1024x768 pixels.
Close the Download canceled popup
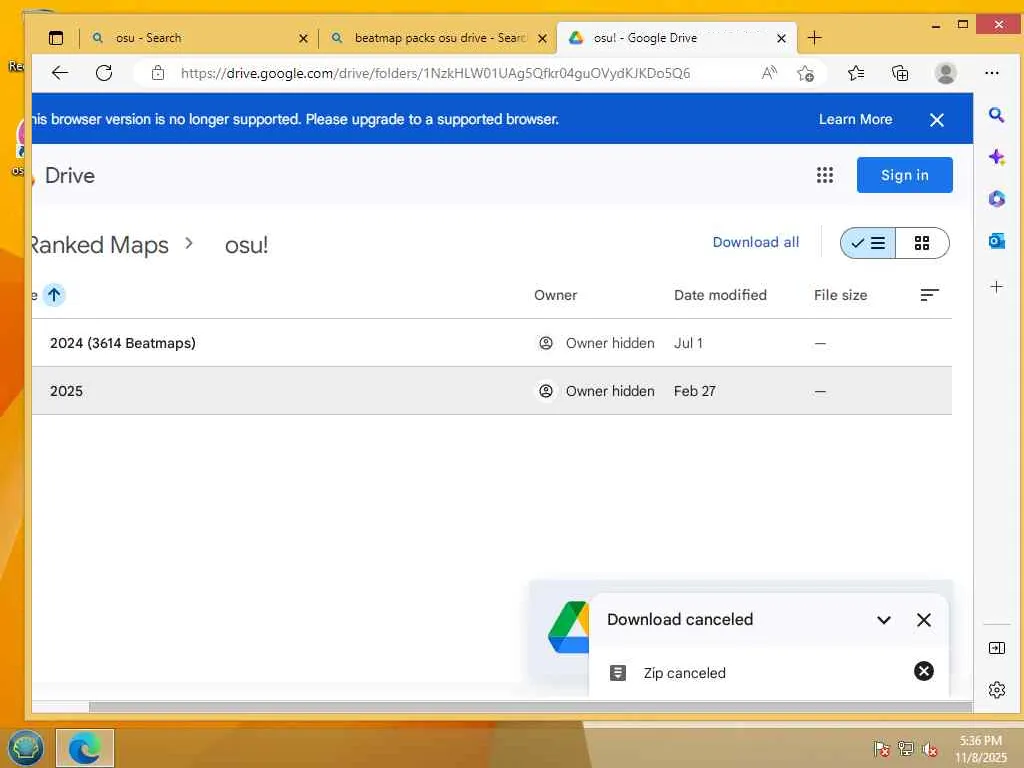coord(923,620)
